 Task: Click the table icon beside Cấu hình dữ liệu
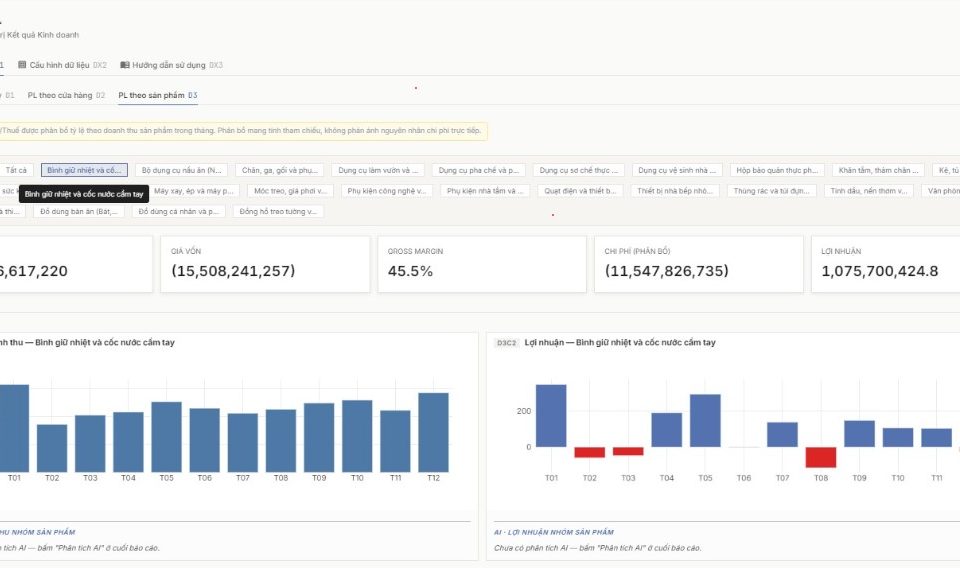pyautogui.click(x=22, y=65)
